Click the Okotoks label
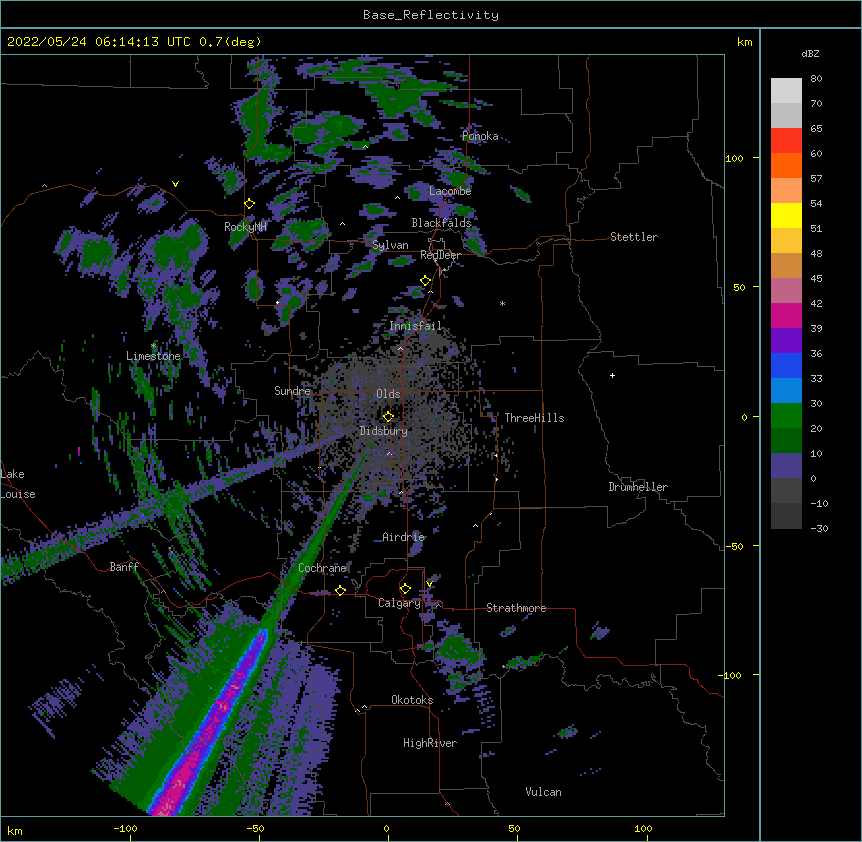 pos(412,700)
